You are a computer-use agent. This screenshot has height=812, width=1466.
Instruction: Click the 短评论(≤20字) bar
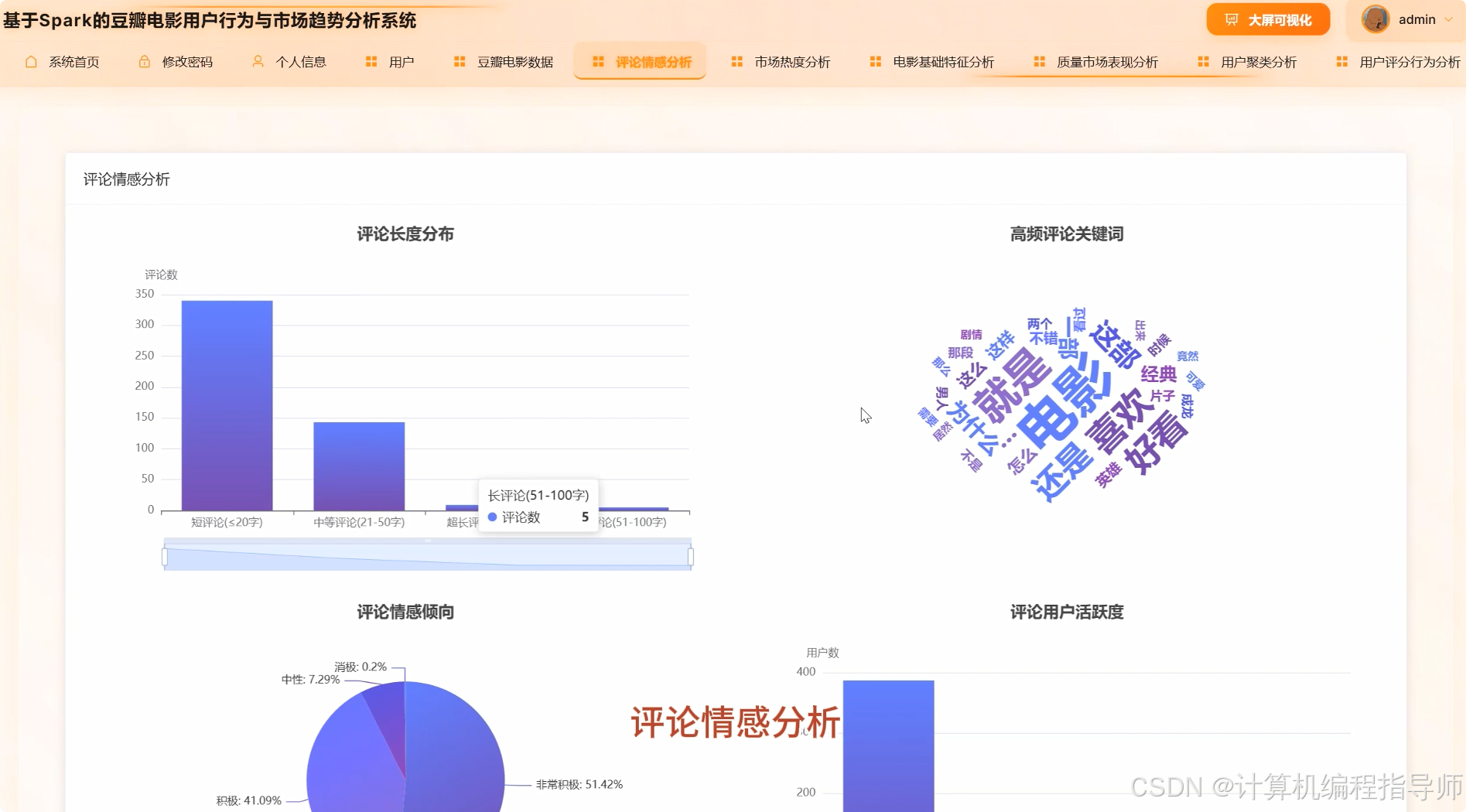(x=225, y=402)
